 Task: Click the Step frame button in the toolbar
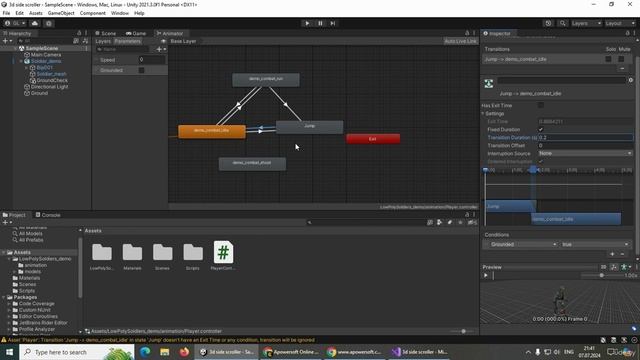click(333, 23)
